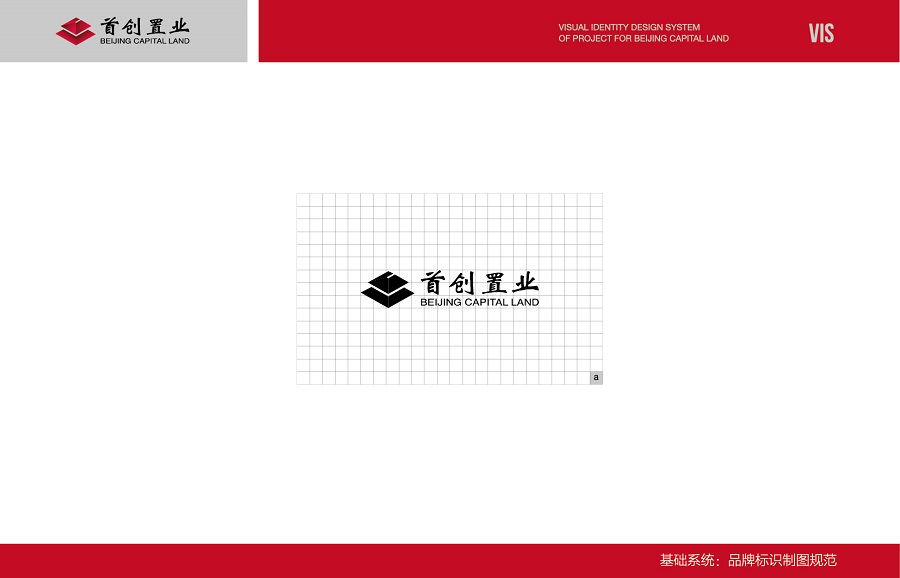Click the black Chinese characters 首创置业 in grid
Image resolution: width=900 pixels, height=578 pixels.
pos(480,283)
